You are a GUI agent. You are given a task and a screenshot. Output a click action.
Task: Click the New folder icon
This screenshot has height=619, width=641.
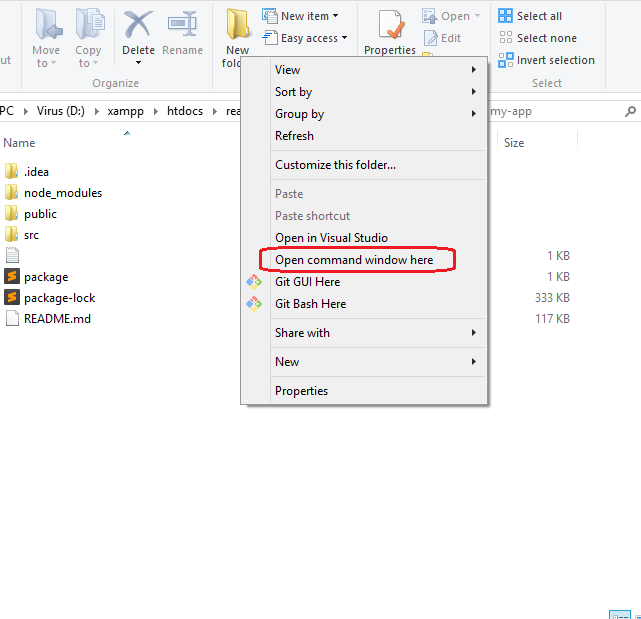coord(238,25)
